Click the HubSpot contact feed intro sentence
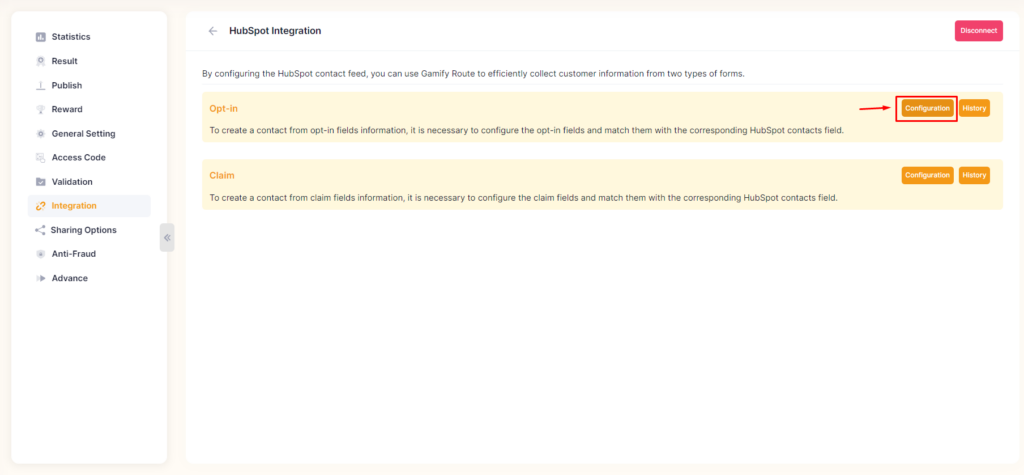The width and height of the screenshot is (1024, 475). 473,74
